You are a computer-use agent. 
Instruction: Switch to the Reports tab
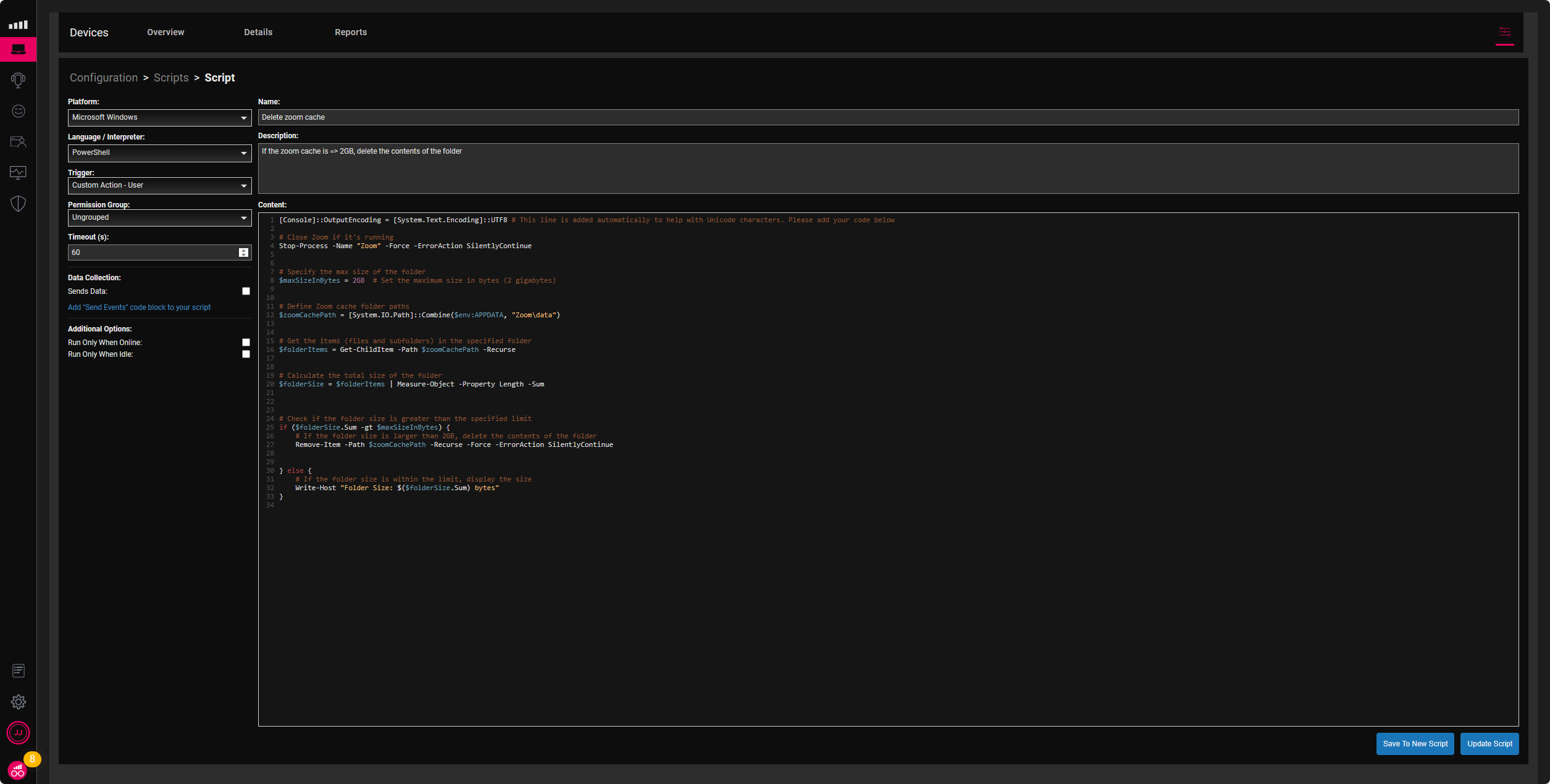coord(351,32)
